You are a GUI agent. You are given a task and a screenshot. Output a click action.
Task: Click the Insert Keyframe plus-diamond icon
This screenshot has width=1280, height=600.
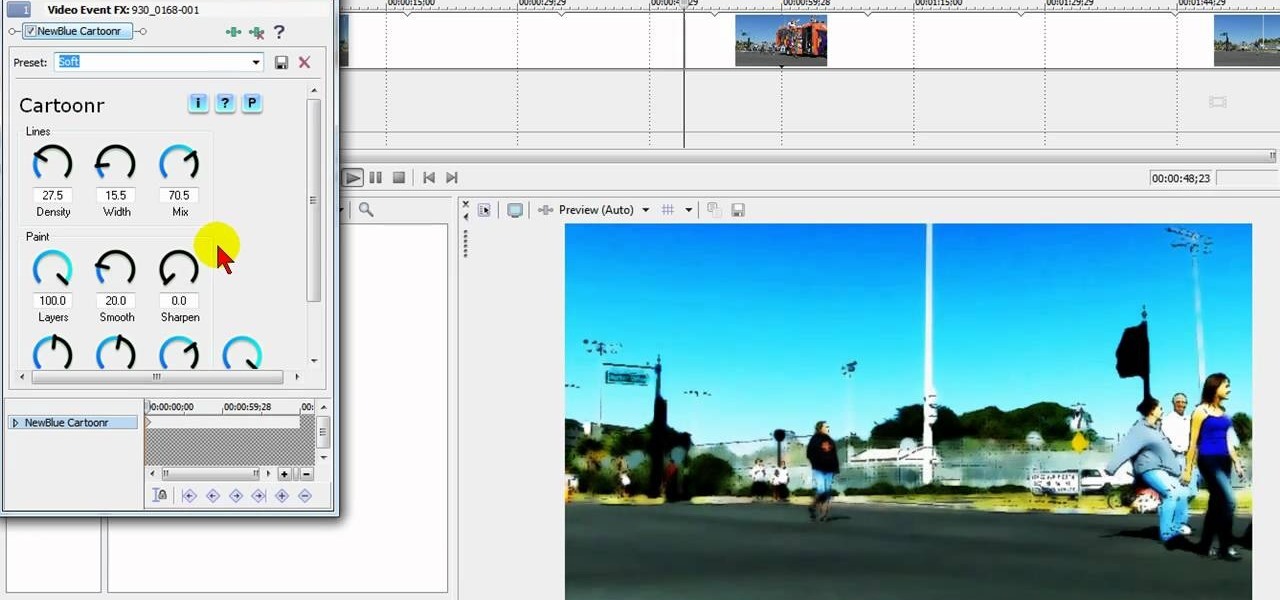(x=282, y=495)
